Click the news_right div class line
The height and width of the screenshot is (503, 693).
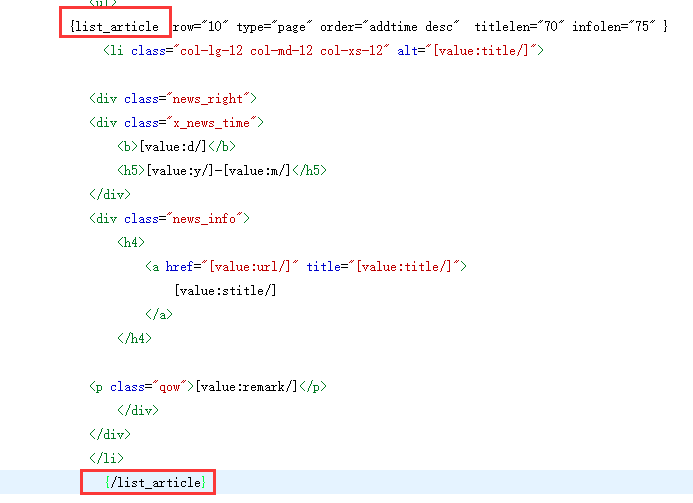coord(173,98)
